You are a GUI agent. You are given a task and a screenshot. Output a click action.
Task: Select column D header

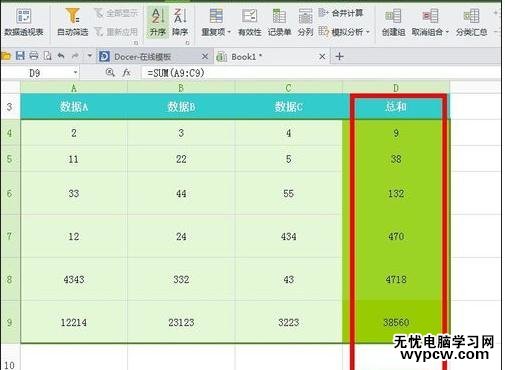[396, 88]
